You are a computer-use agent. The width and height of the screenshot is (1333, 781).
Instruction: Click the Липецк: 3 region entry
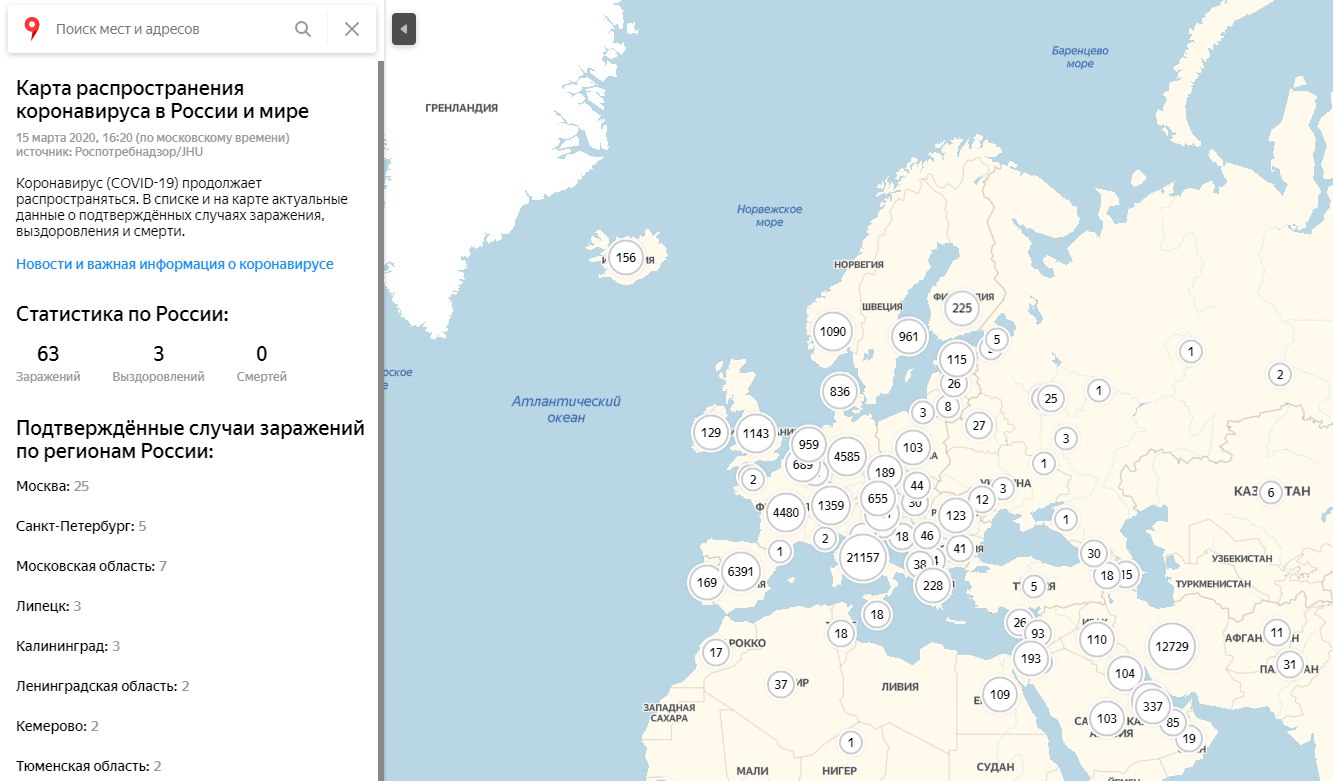(49, 606)
